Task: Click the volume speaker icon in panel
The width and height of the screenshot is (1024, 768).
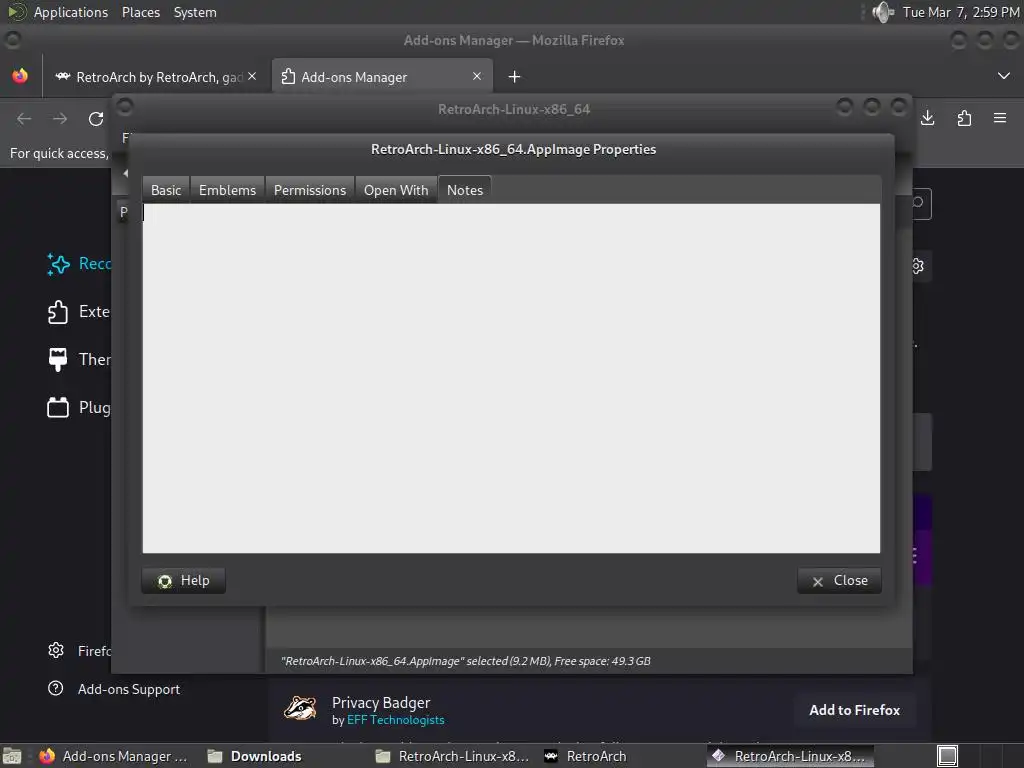Action: click(x=883, y=12)
